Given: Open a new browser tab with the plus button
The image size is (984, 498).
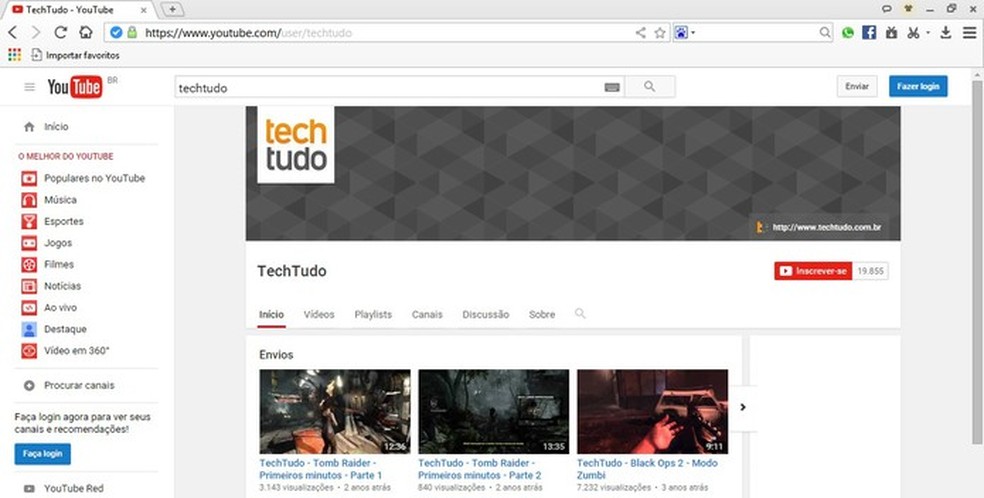Looking at the screenshot, I should pos(172,9).
